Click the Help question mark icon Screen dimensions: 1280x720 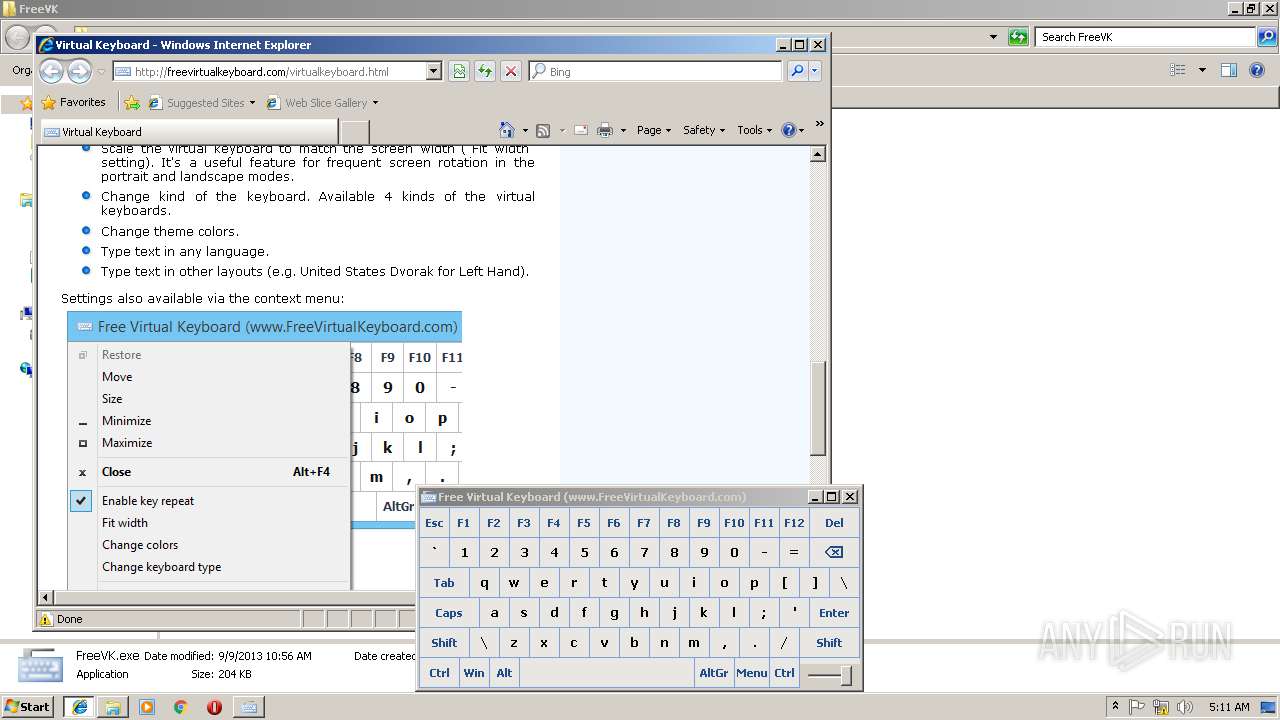click(x=788, y=130)
